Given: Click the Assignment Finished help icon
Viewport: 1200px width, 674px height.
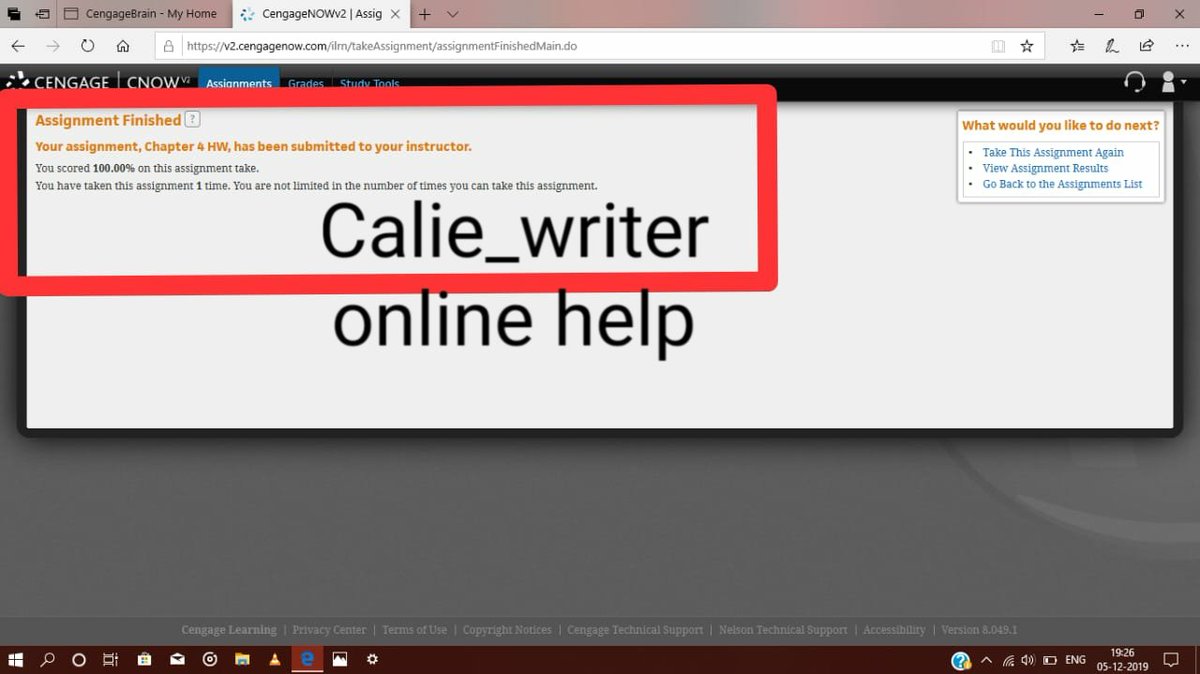Looking at the screenshot, I should (193, 119).
